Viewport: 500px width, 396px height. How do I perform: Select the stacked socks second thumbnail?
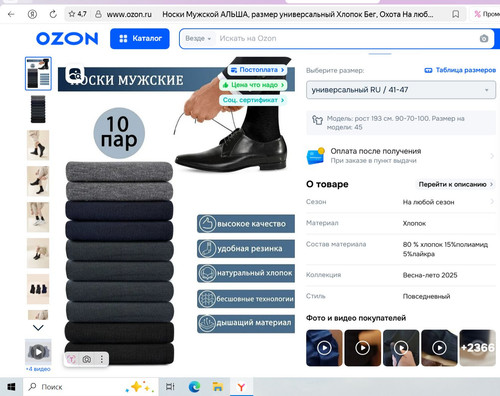[x=38, y=109]
